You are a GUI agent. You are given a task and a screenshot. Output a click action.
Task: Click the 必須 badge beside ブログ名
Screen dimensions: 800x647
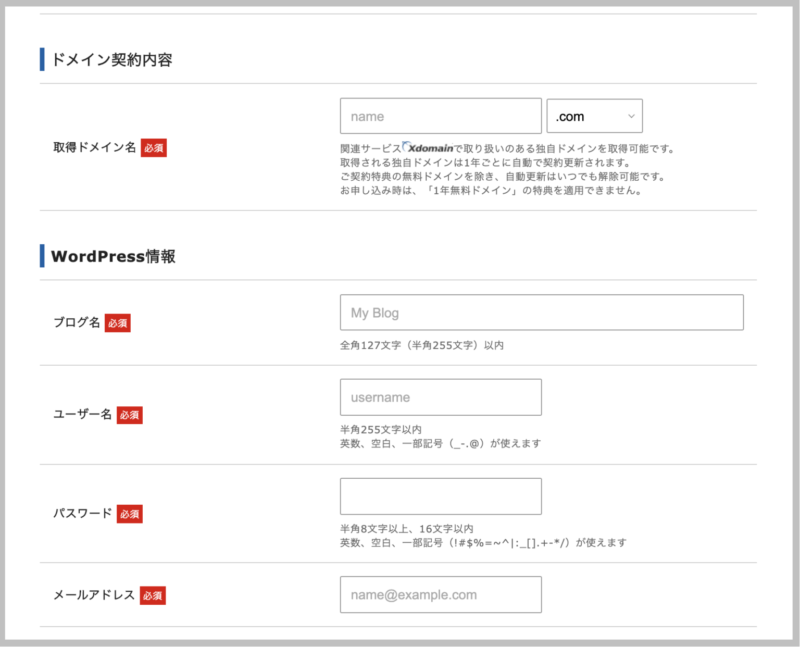click(117, 323)
